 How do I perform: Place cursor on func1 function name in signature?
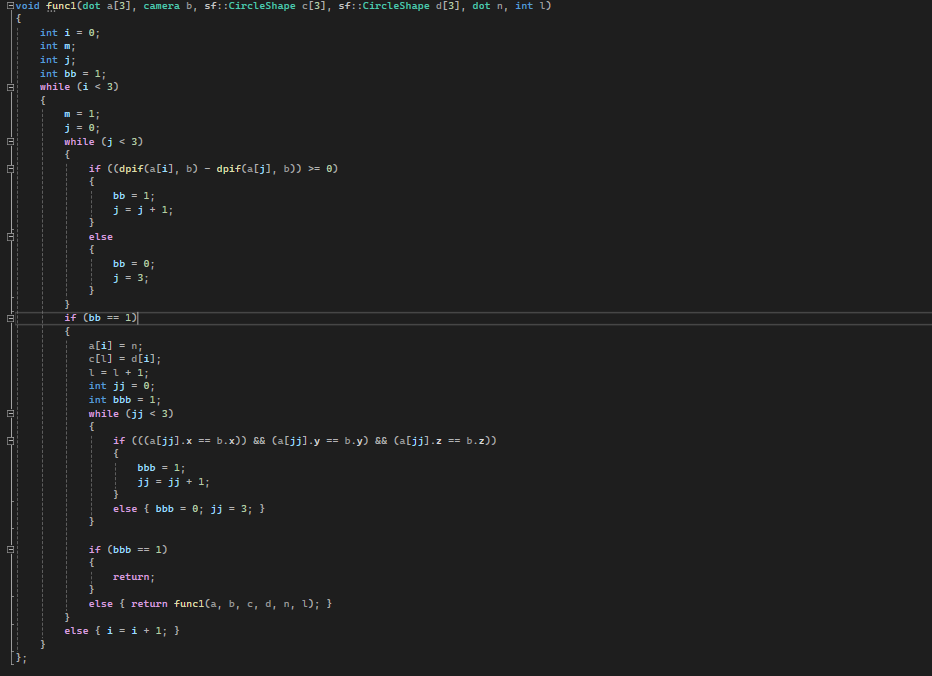(x=61, y=6)
